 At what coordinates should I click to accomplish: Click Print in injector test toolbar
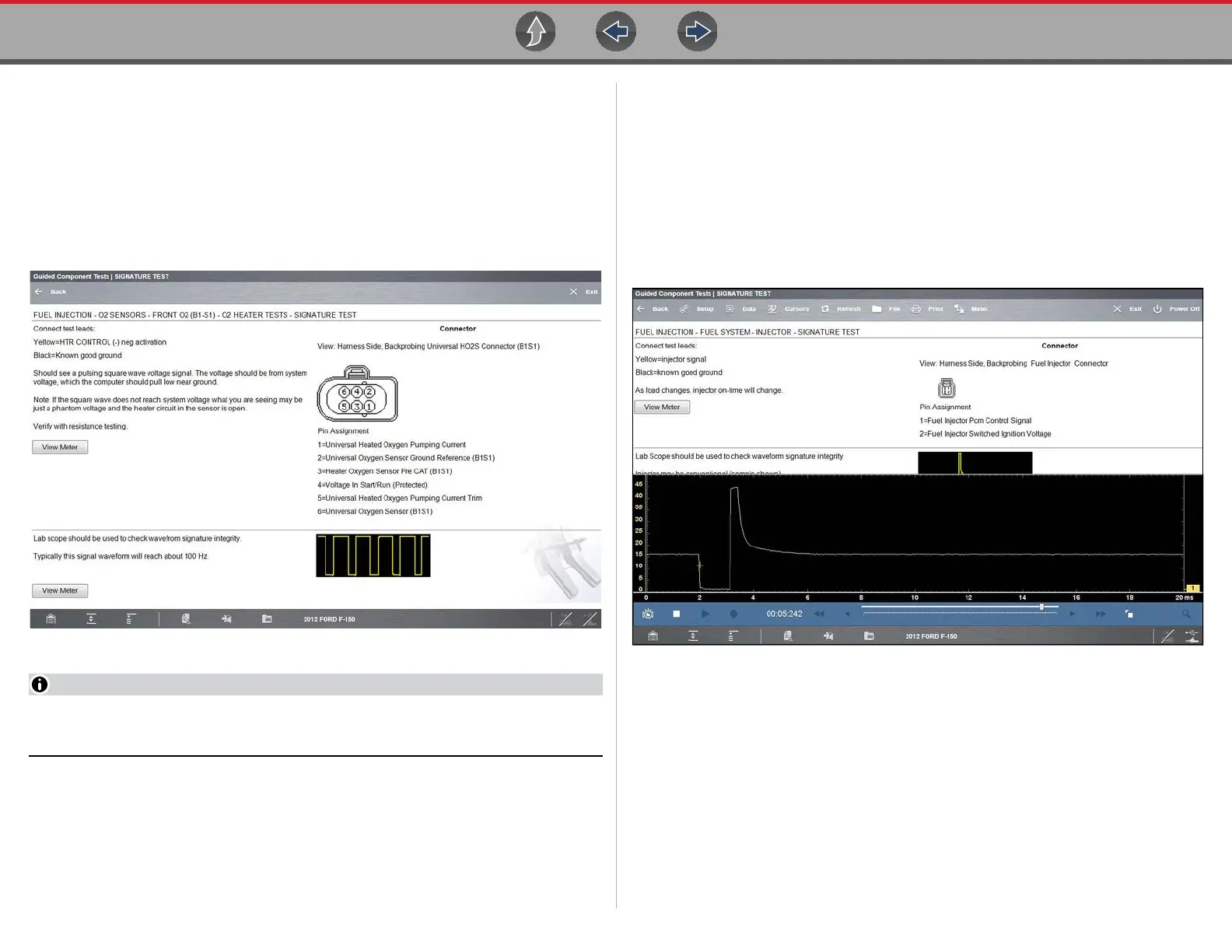(927, 309)
